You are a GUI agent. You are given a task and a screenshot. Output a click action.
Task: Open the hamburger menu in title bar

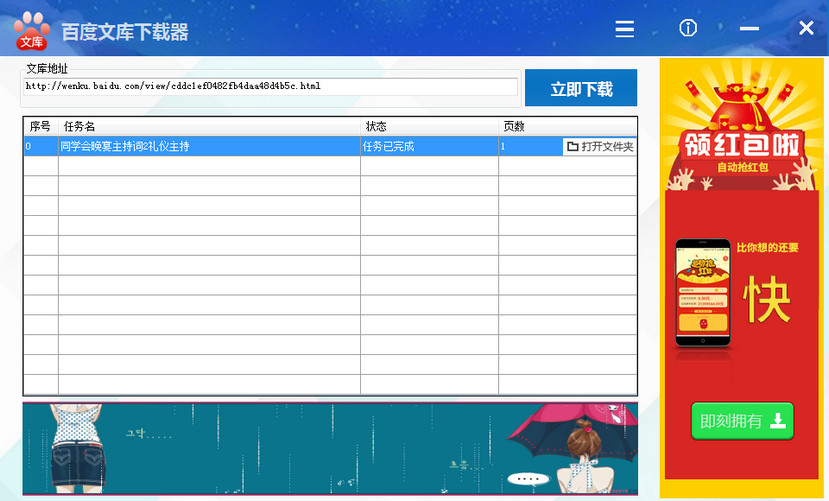[625, 29]
